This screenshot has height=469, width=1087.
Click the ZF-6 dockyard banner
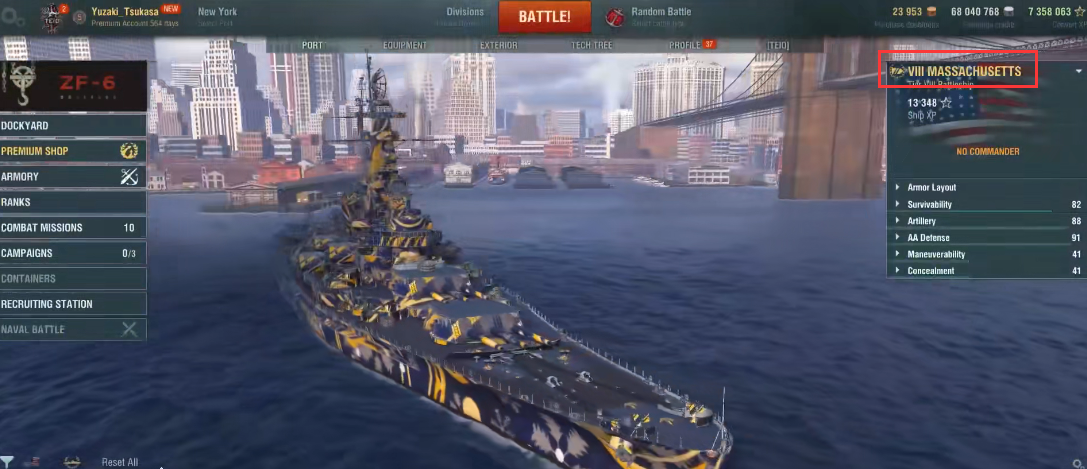point(73,86)
